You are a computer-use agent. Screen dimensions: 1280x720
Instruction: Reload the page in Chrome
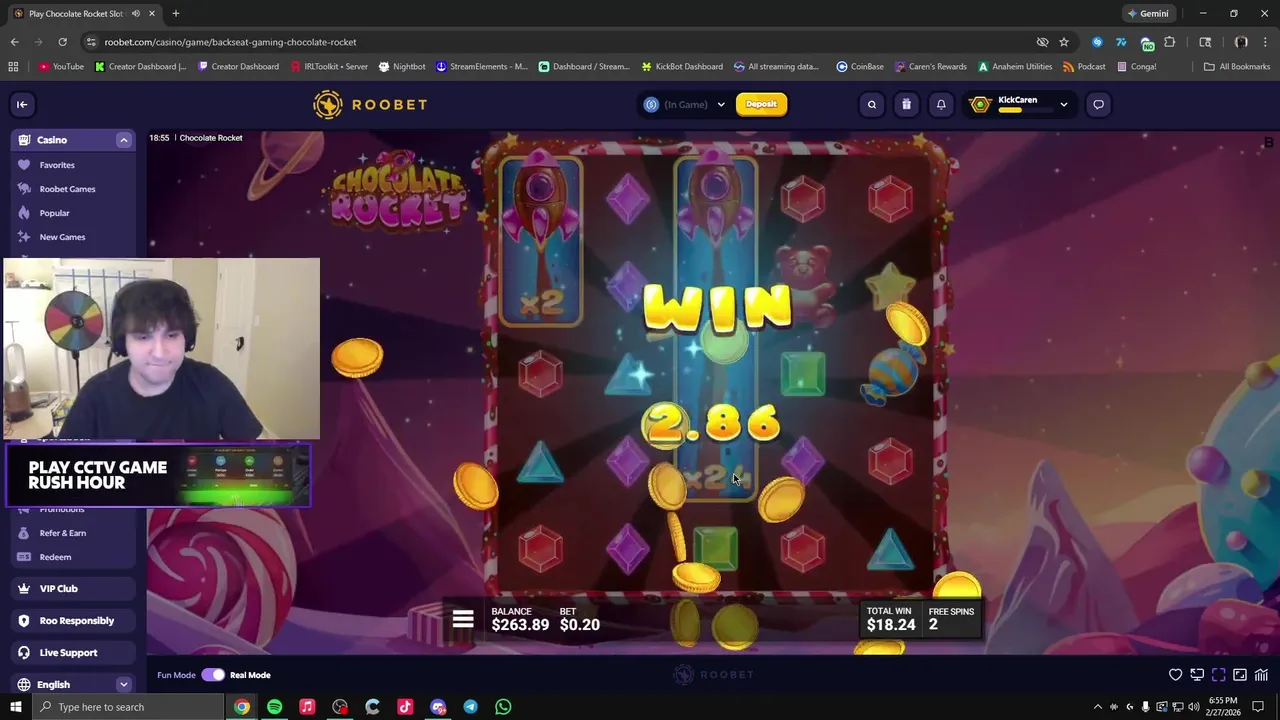pyautogui.click(x=62, y=42)
